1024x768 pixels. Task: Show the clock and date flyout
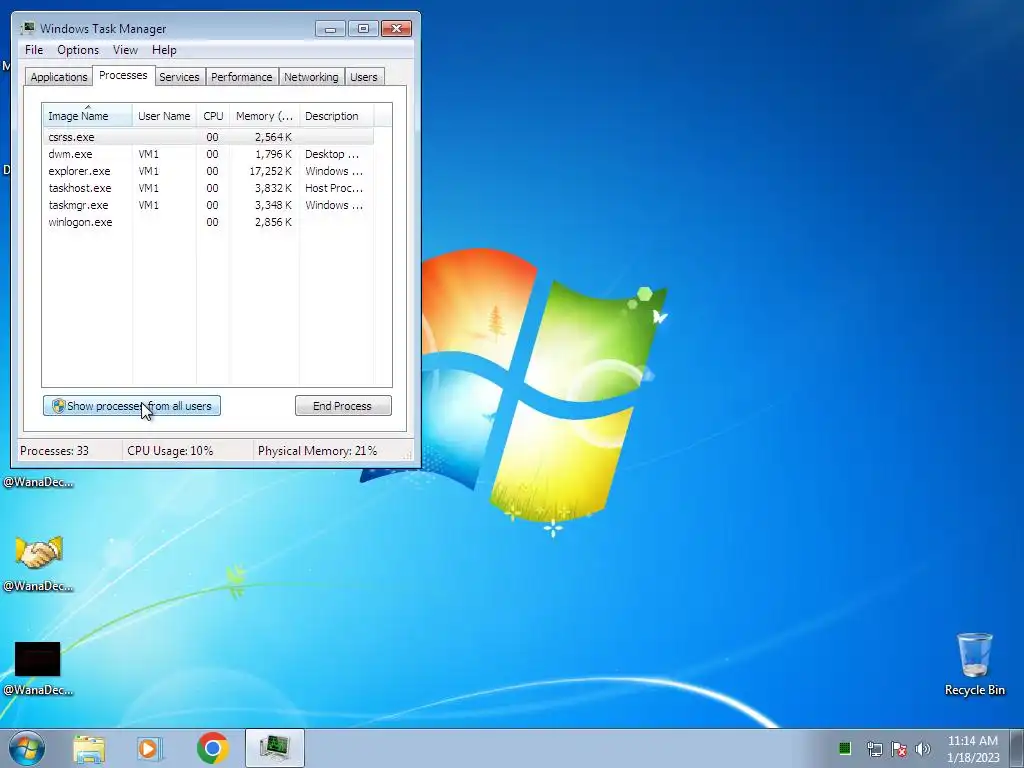pos(973,748)
